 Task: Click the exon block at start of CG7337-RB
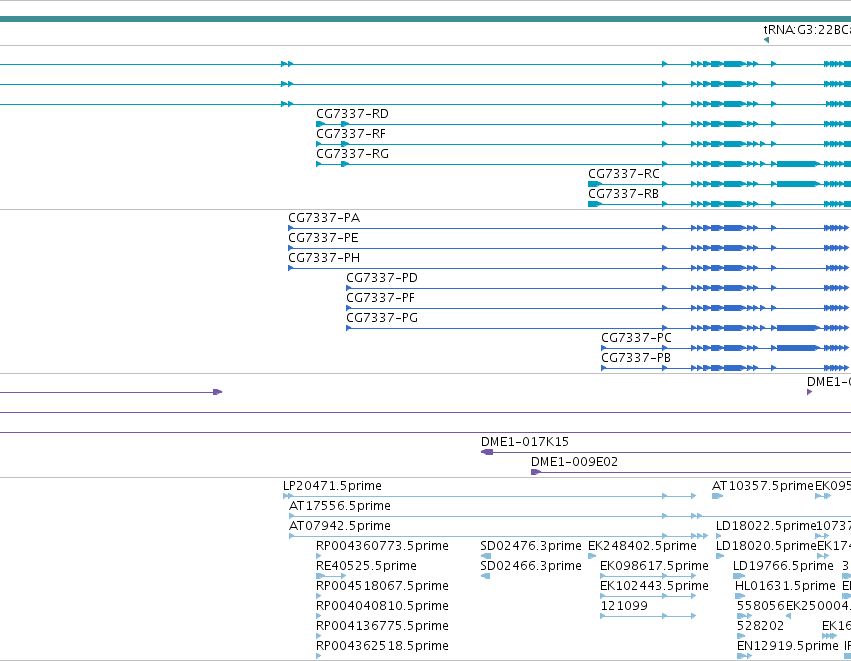click(595, 204)
